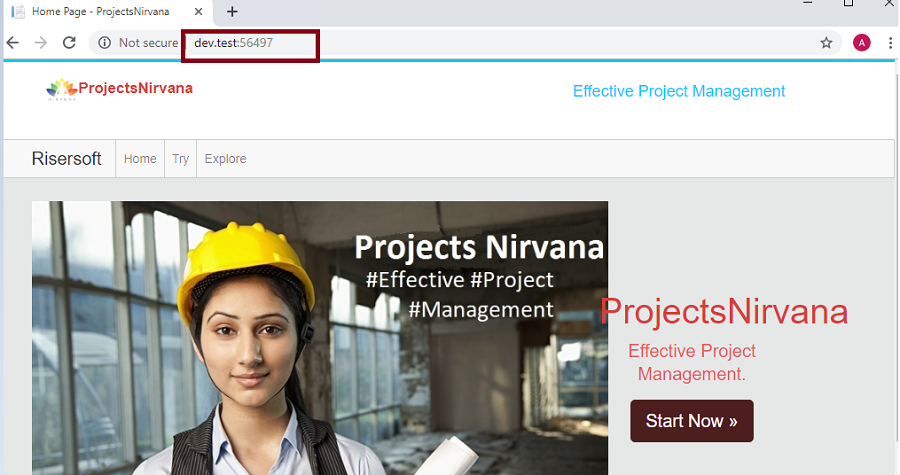Open the Home nav item

pos(140,159)
